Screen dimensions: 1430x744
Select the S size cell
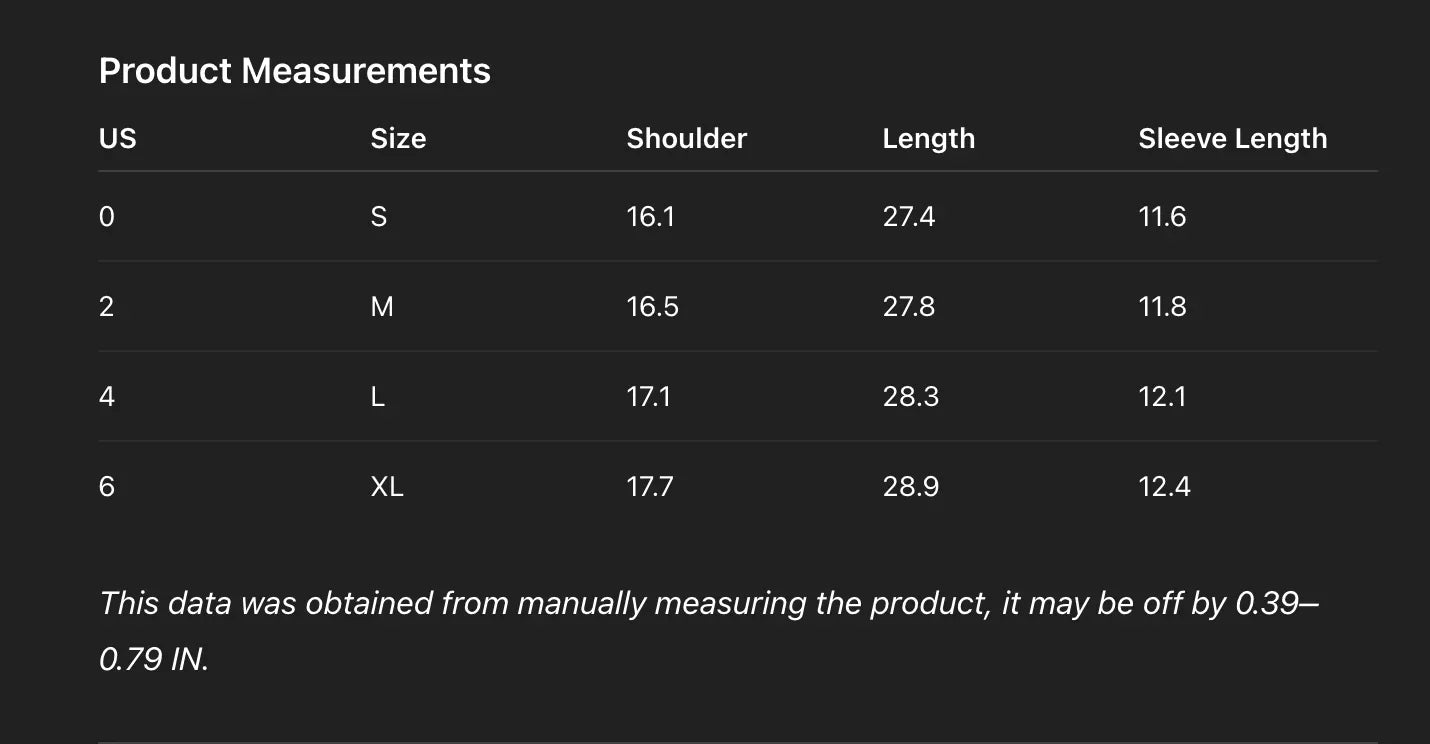pos(379,216)
